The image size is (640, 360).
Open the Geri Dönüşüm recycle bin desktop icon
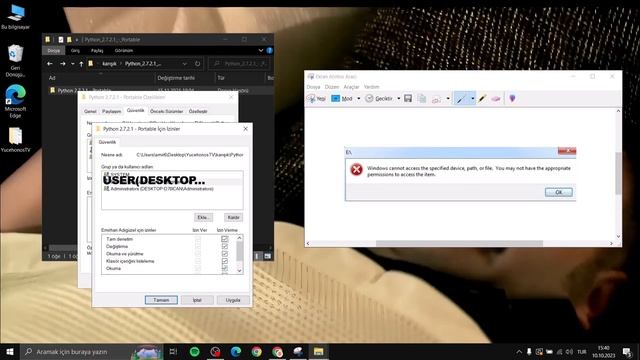coord(15,61)
